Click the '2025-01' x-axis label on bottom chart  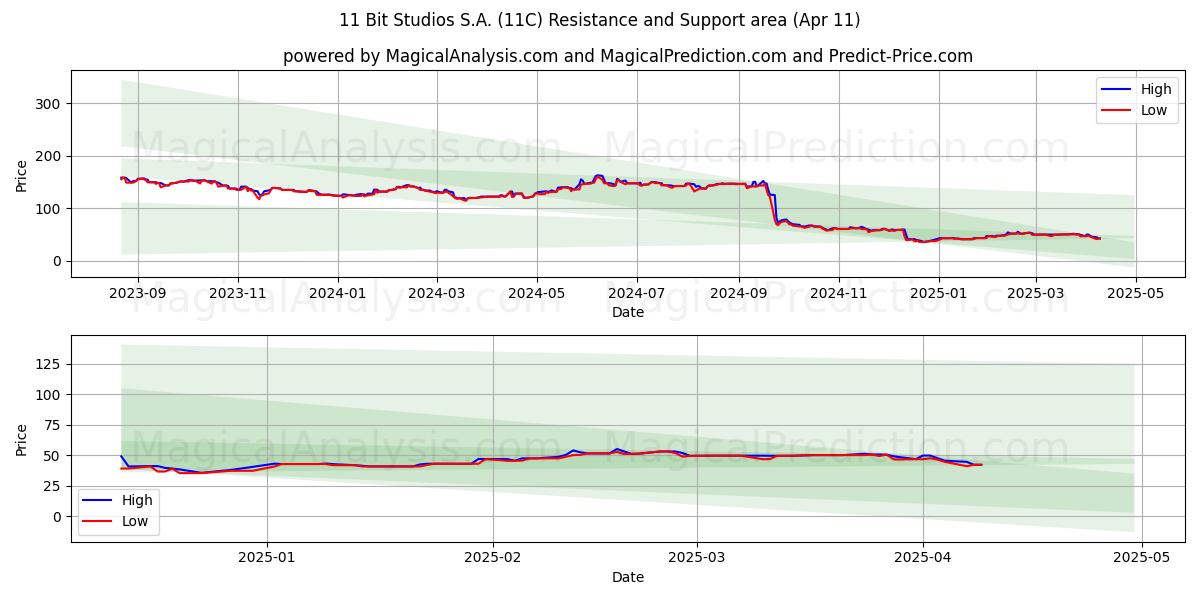(x=267, y=558)
